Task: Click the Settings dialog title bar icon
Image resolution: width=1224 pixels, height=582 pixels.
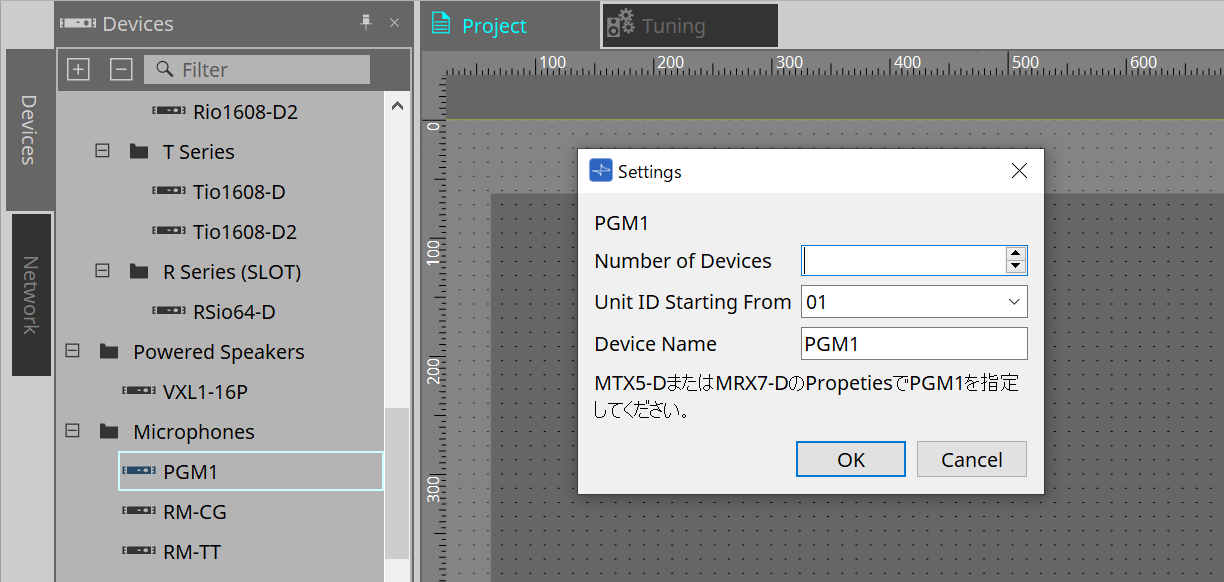Action: point(600,170)
